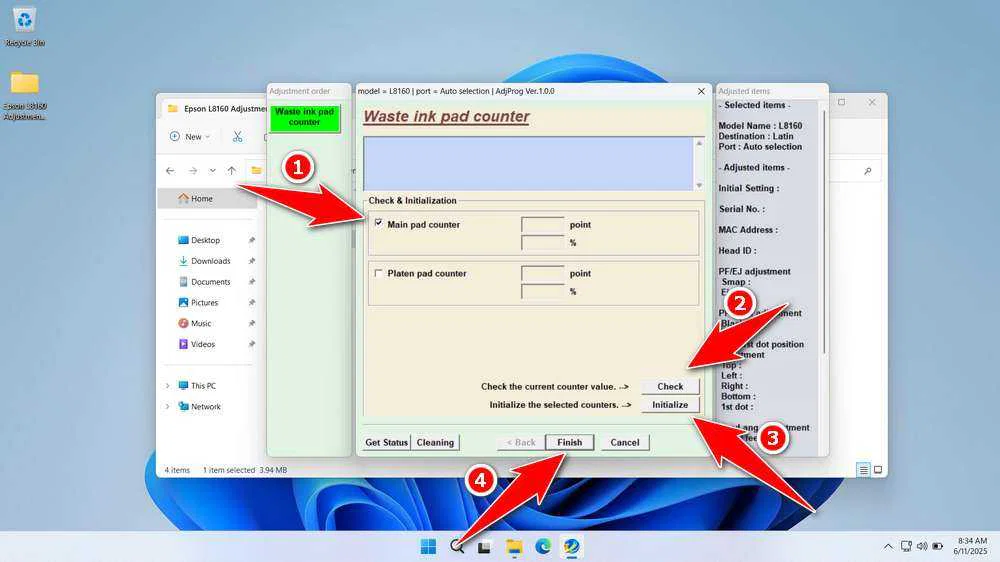The width and height of the screenshot is (1000, 562).
Task: Unpin Pictures using its pin icon
Action: [x=252, y=302]
